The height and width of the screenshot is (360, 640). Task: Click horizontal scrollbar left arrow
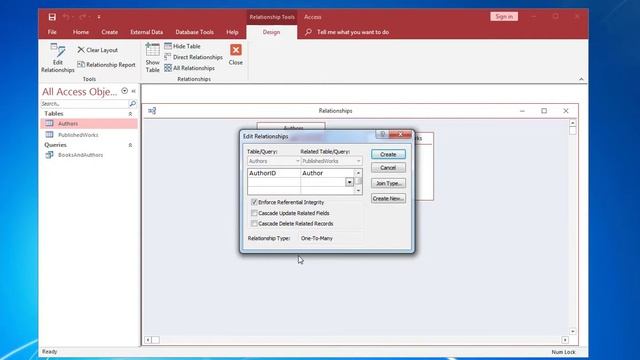[148, 340]
